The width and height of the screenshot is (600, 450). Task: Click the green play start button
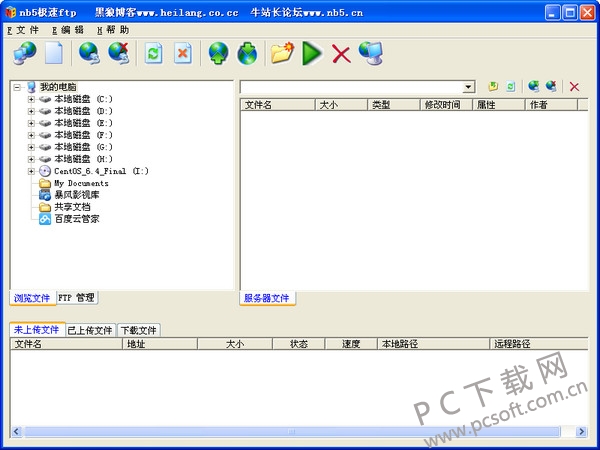coord(312,53)
